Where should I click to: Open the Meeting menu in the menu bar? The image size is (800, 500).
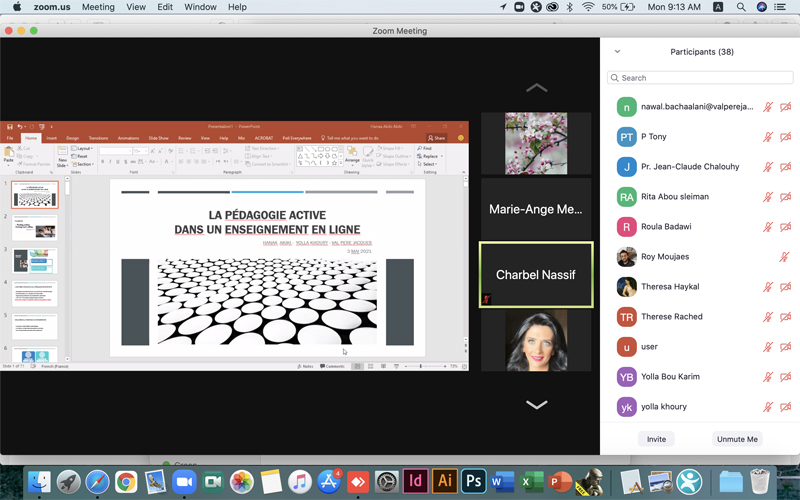[x=98, y=7]
